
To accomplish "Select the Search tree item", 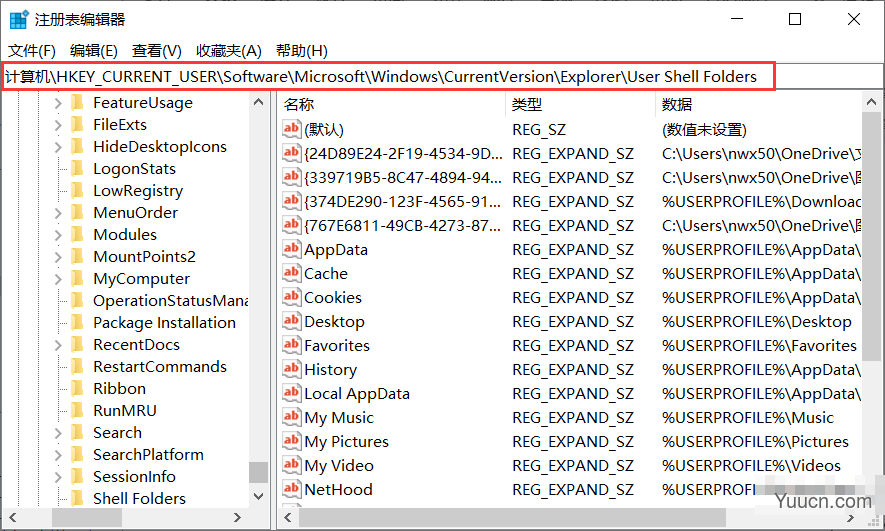I will (117, 433).
